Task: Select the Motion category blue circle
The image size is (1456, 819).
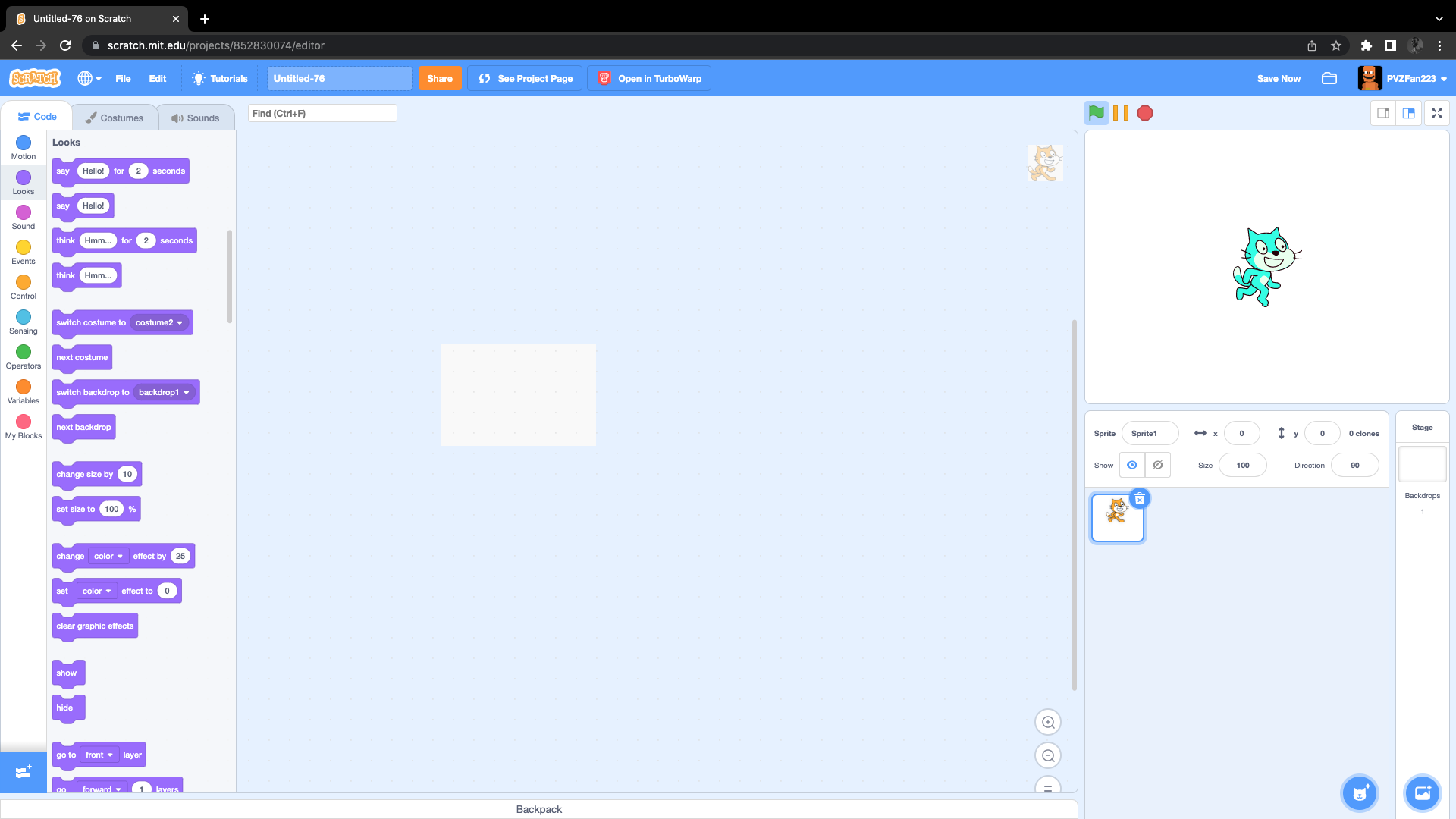Action: point(24,143)
